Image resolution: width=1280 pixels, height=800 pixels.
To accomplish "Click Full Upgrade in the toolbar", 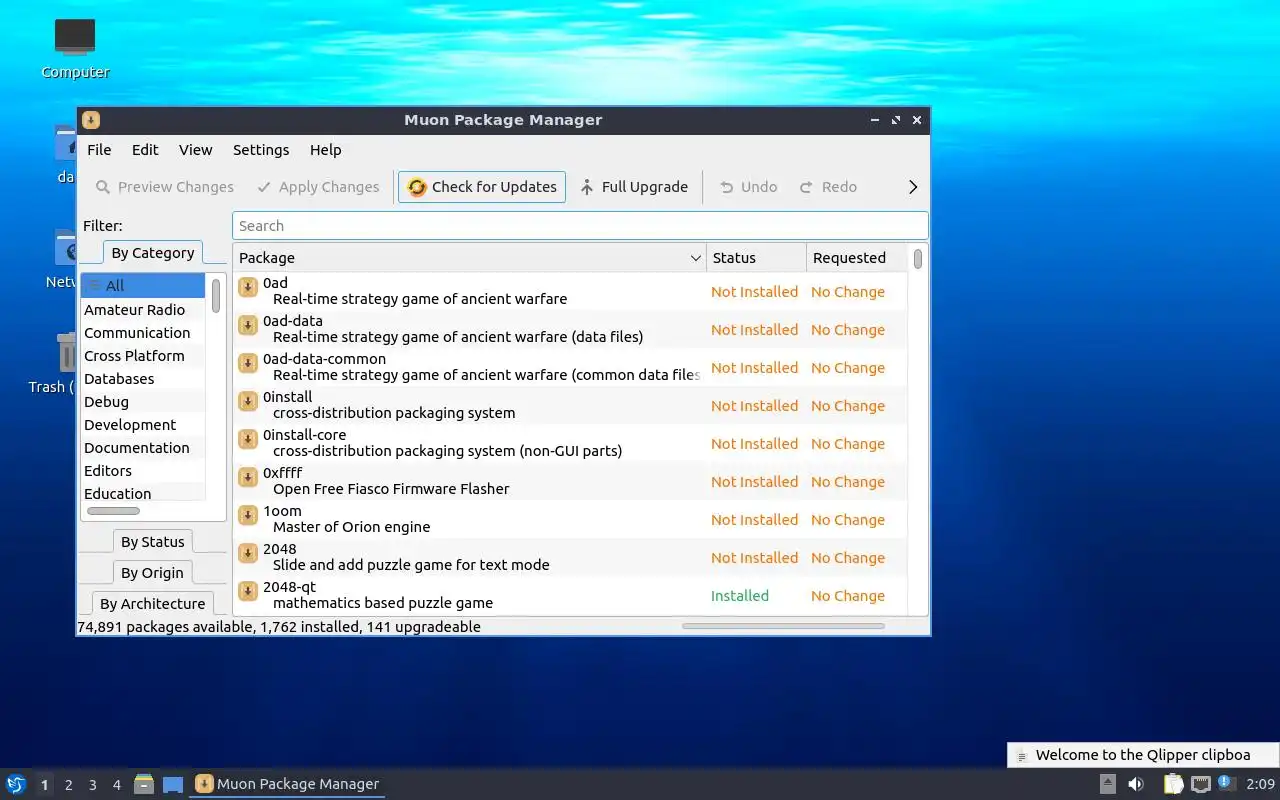I will (x=634, y=187).
